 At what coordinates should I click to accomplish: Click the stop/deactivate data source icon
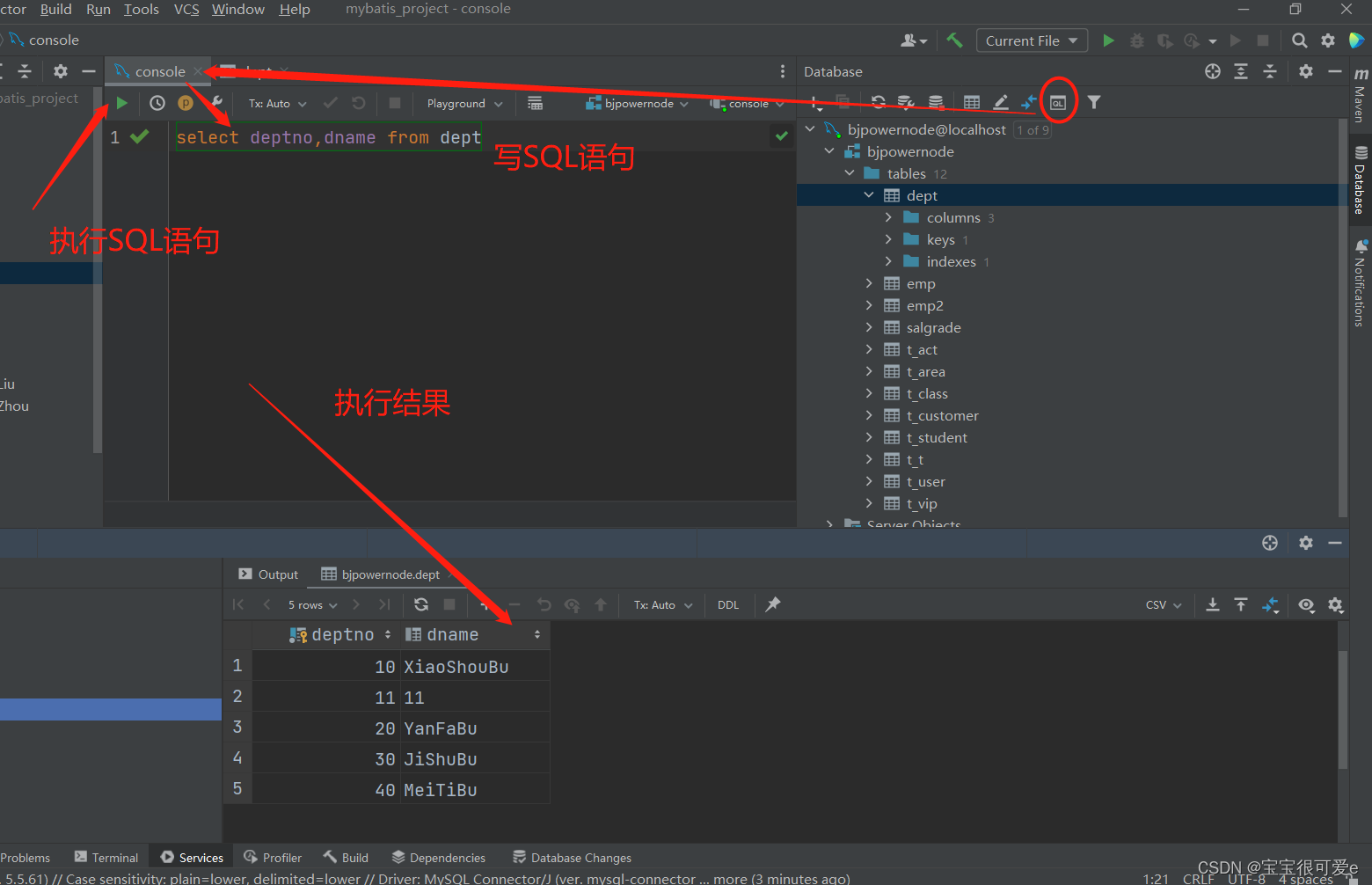coord(937,102)
